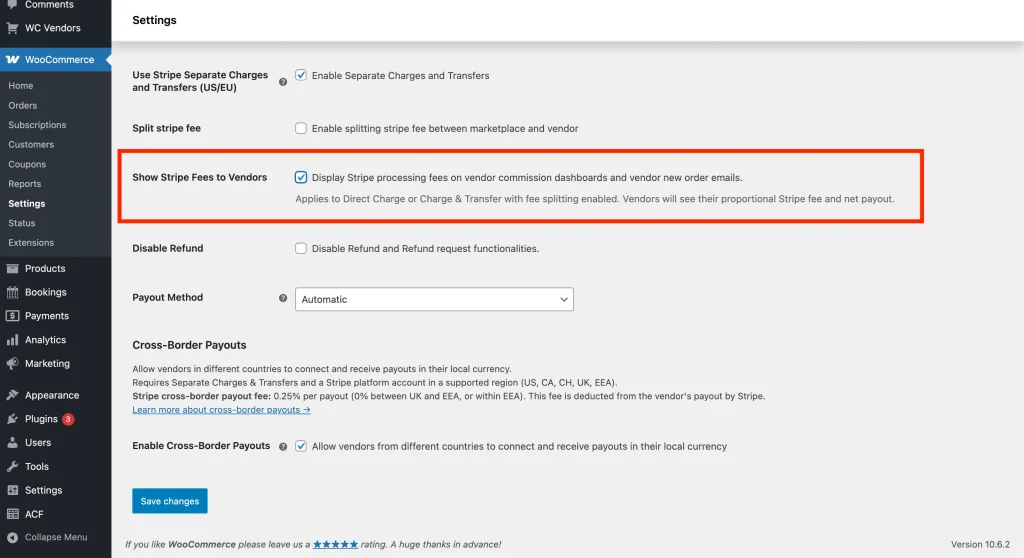Screen dimensions: 1024x558
Task: Uncheck Enable Separate Charges and Transfers
Action: (x=300, y=75)
